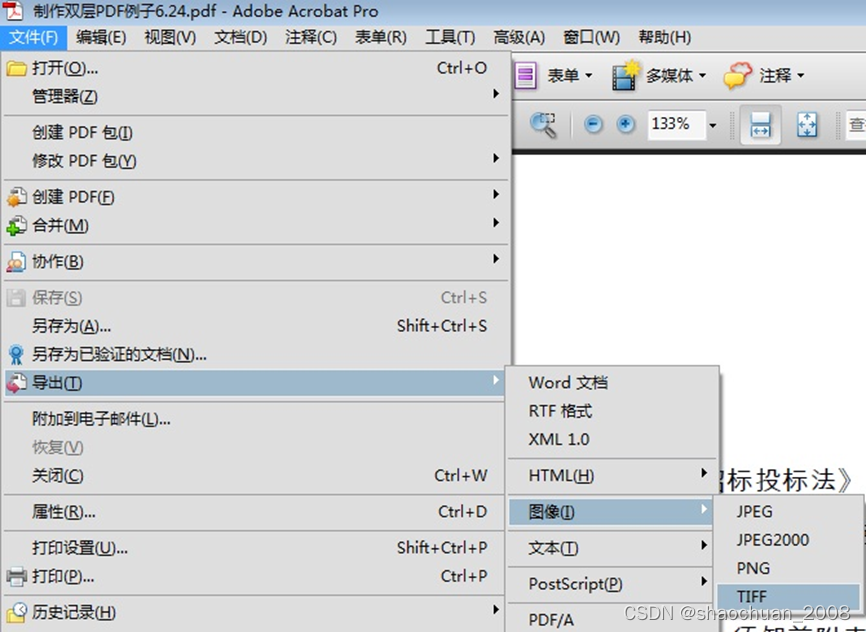Image resolution: width=866 pixels, height=632 pixels.
Task: Open the 视图(V) menu
Action: tap(170, 38)
